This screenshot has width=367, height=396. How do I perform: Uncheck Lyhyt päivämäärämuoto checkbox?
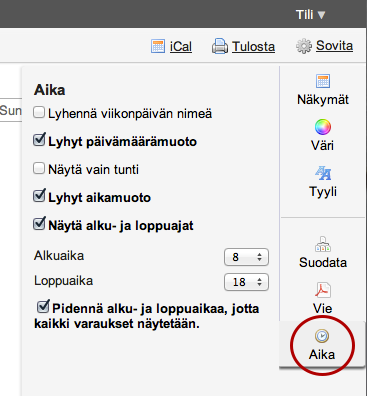click(x=39, y=140)
